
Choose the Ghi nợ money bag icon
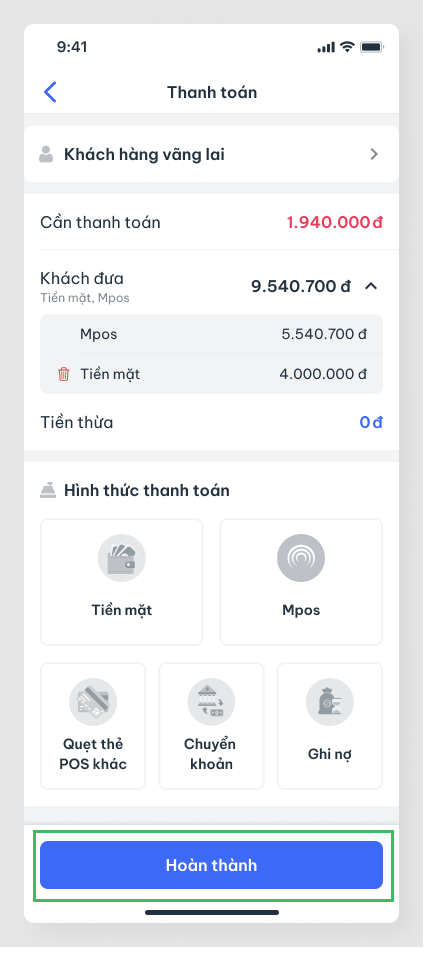tap(329, 702)
